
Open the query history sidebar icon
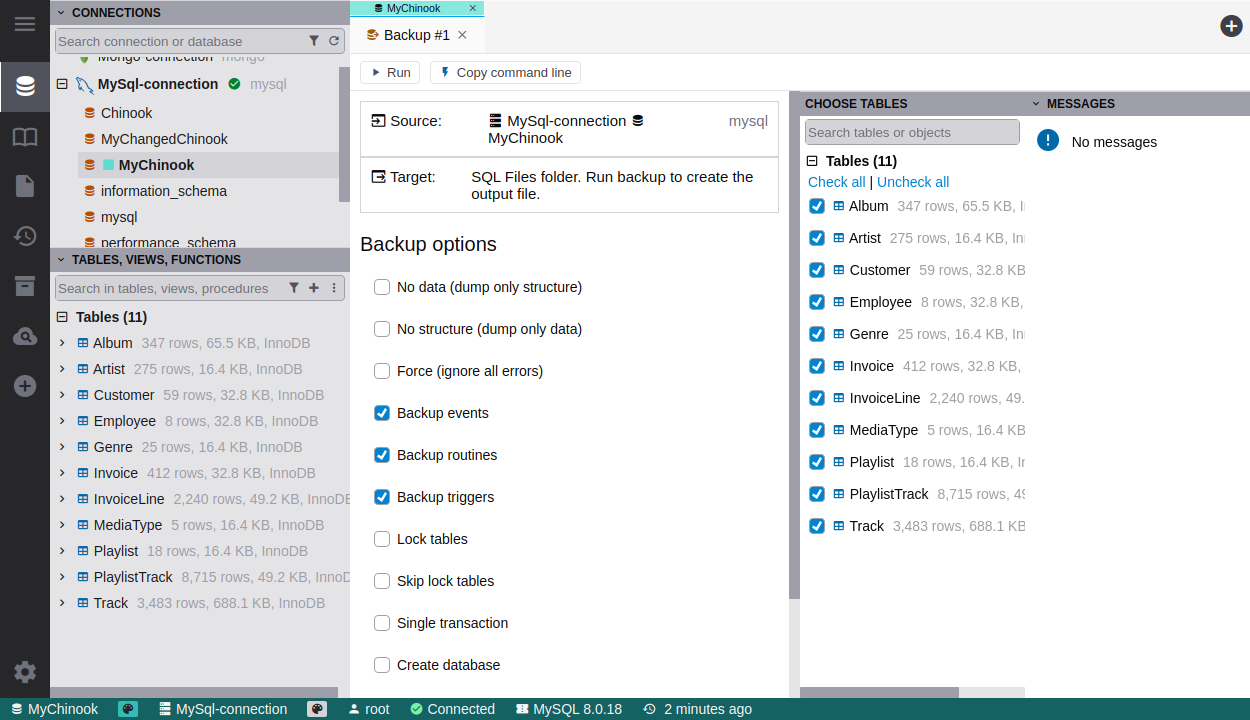(x=25, y=236)
